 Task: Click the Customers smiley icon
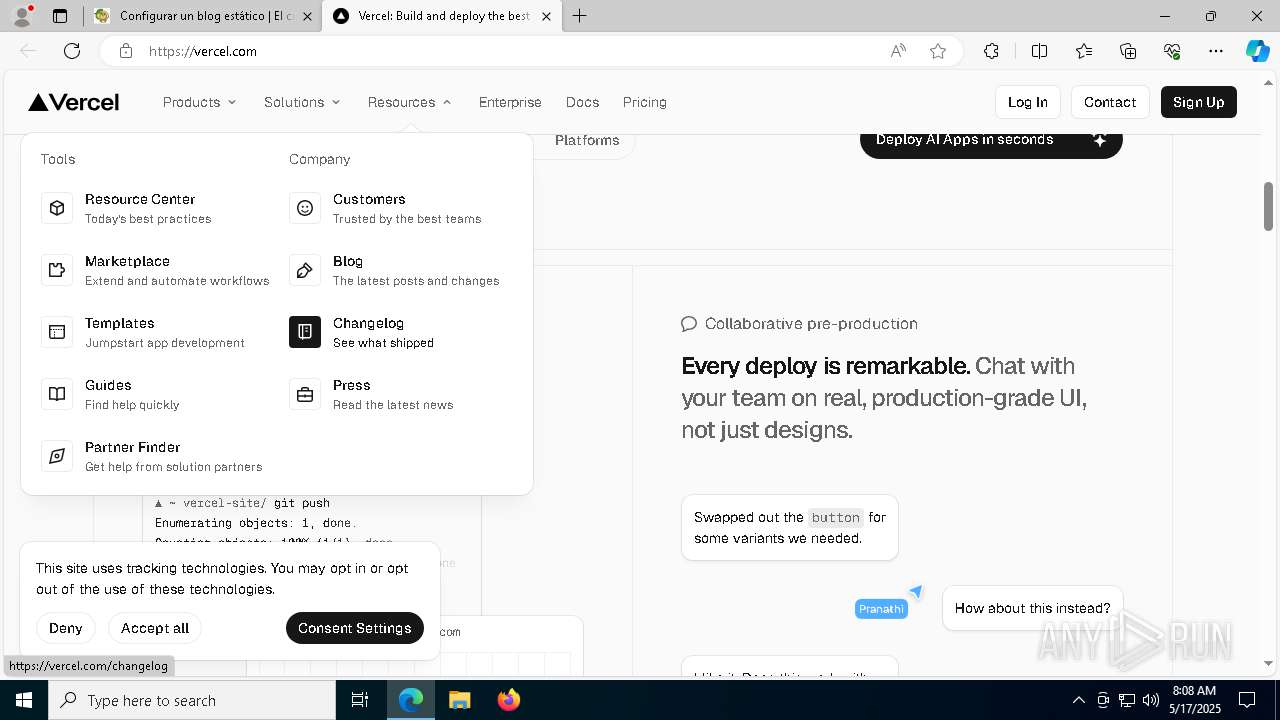305,208
